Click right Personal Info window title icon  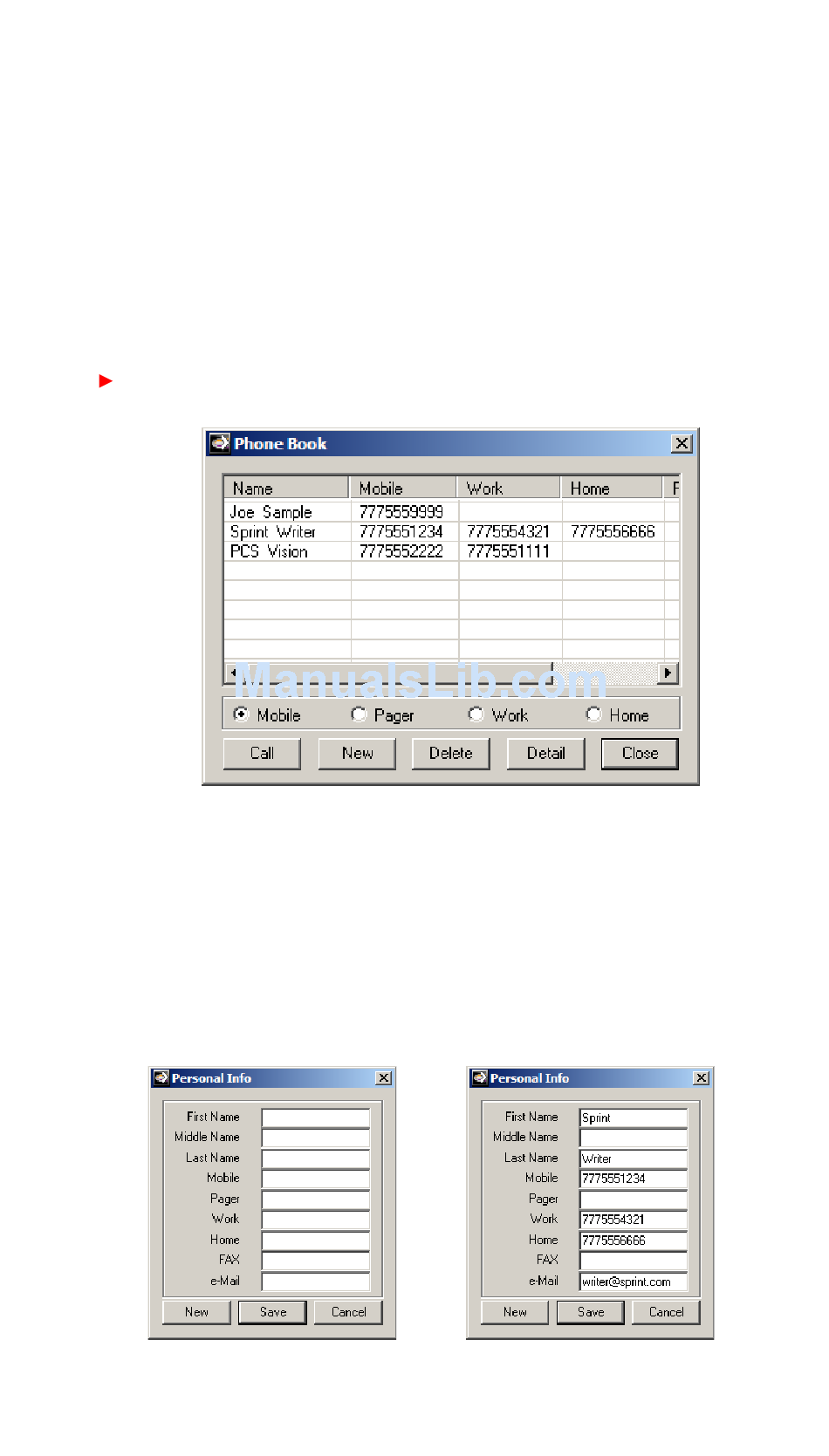pyautogui.click(x=479, y=1077)
